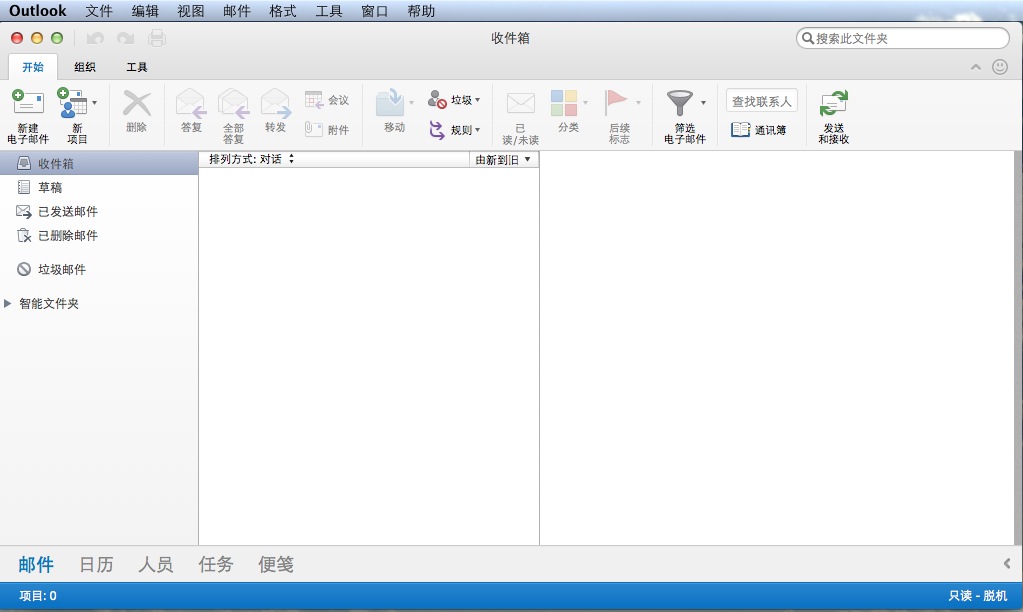Open the 视图 menu
1023x612 pixels.
pyautogui.click(x=191, y=11)
